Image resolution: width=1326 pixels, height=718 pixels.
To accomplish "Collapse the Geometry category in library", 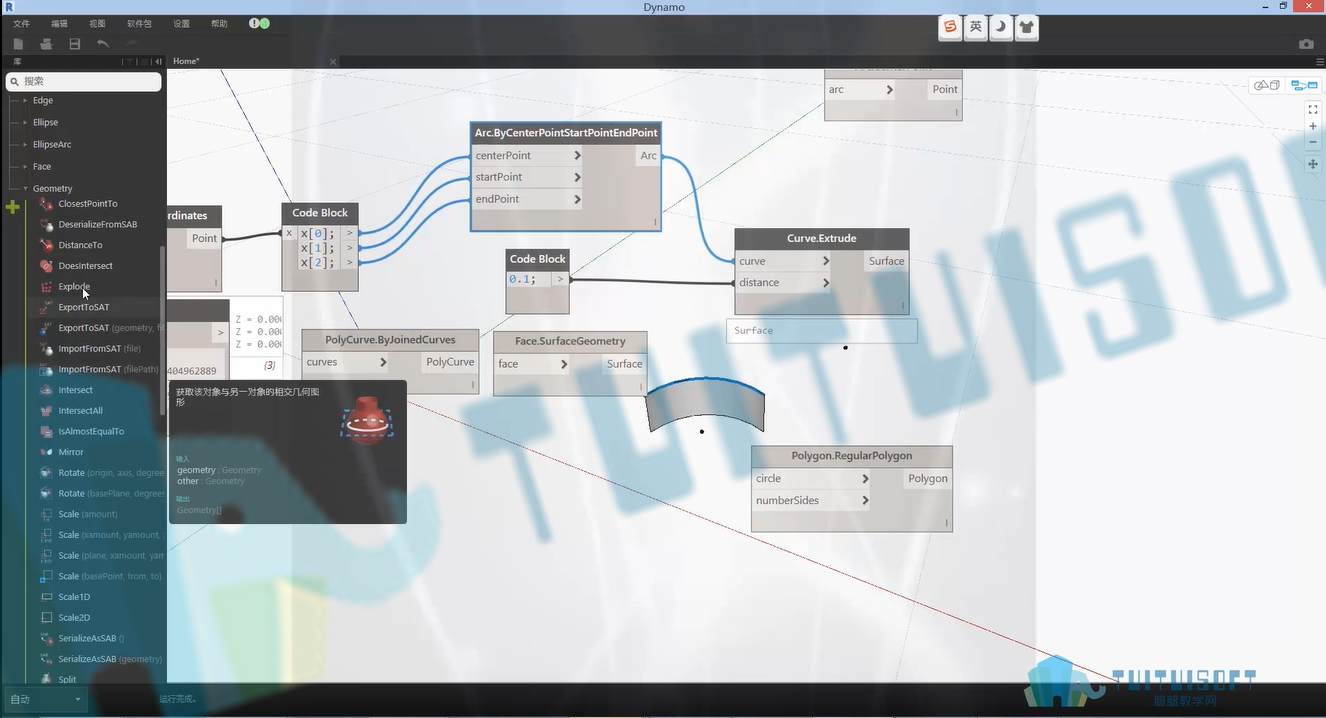I will click(25, 188).
